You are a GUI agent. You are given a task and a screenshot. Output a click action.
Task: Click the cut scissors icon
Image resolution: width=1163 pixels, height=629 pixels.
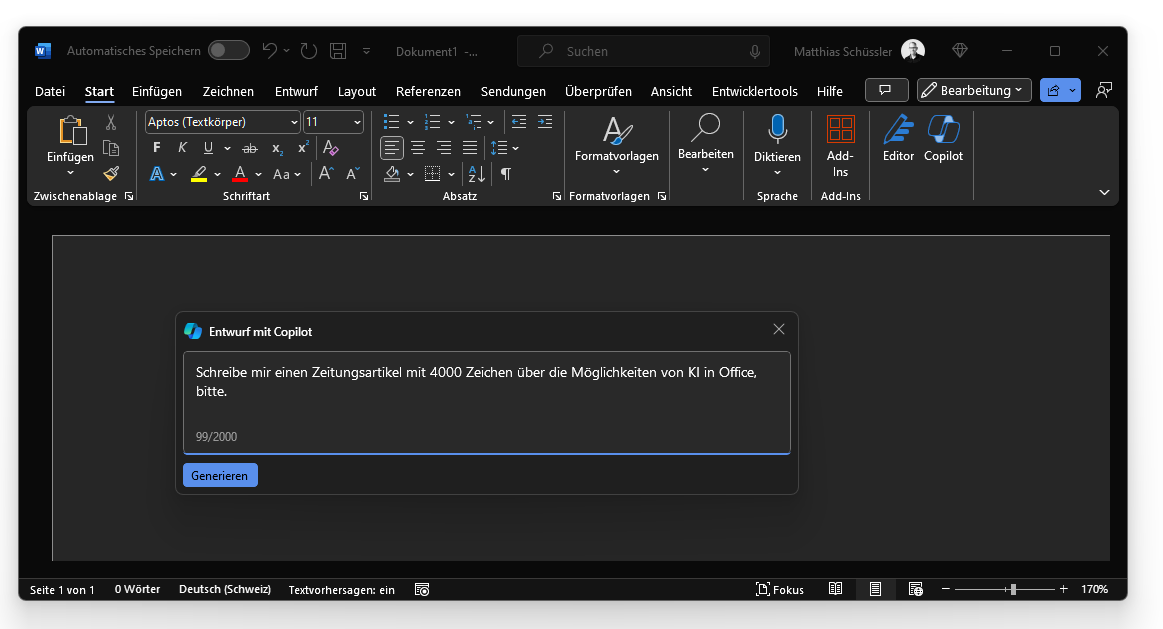(111, 122)
